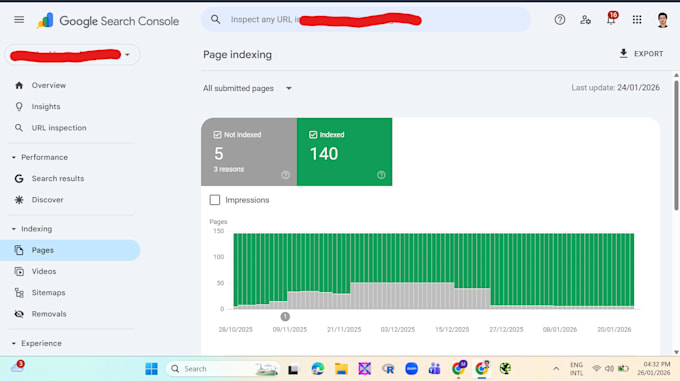Open the Windows Start button
This screenshot has height=381, width=680.
(151, 369)
